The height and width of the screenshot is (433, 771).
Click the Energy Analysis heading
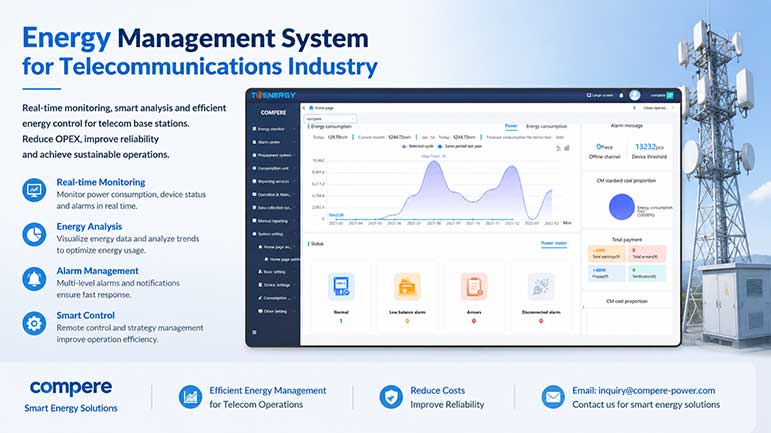89,227
